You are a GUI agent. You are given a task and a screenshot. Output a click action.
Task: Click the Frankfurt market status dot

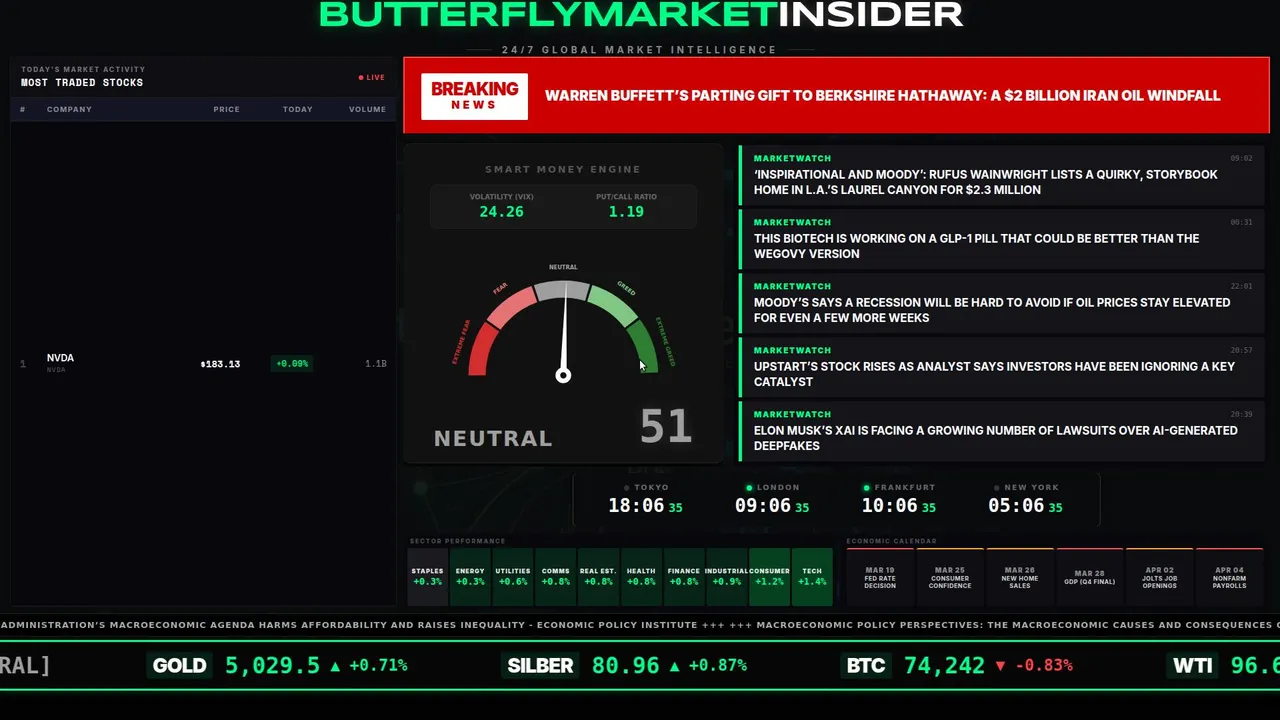coord(867,488)
